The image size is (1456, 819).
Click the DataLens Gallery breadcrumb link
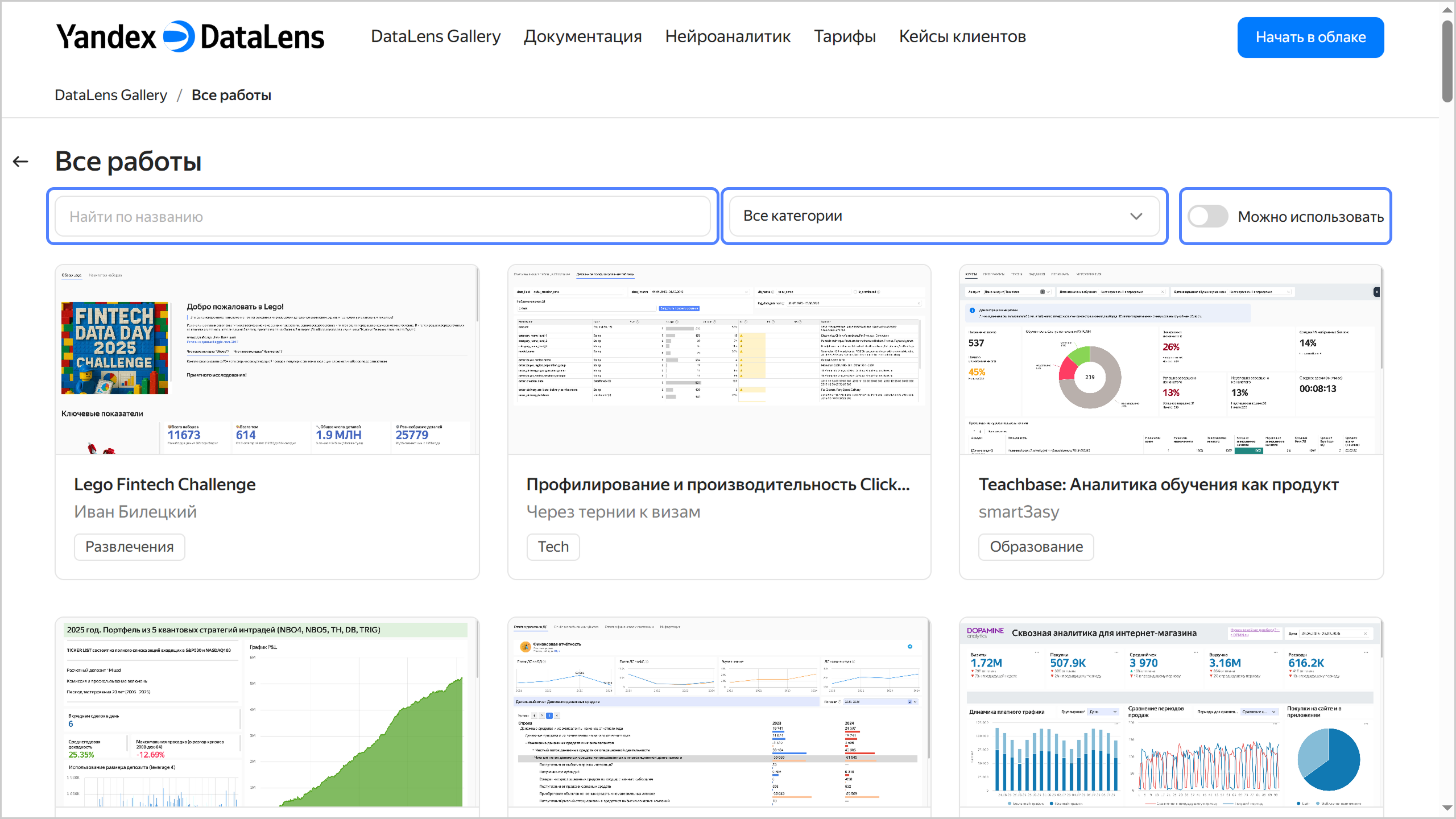point(111,95)
